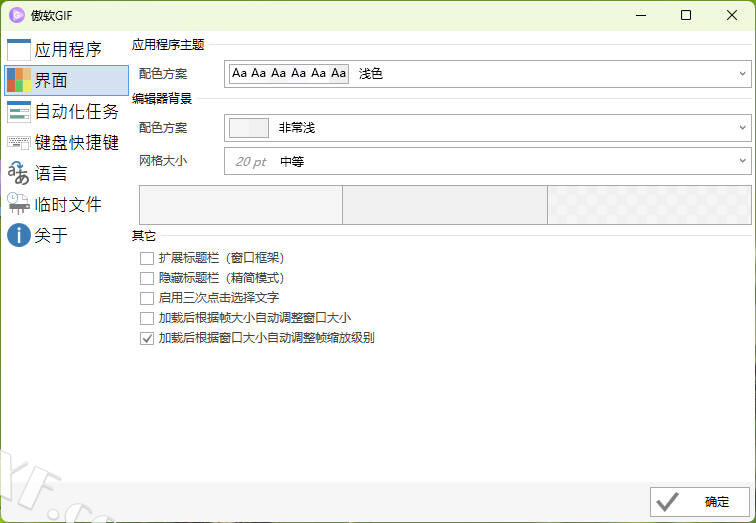The height and width of the screenshot is (523, 756).
Task: Click the checkmark icon on 确定 button
Action: [x=668, y=502]
